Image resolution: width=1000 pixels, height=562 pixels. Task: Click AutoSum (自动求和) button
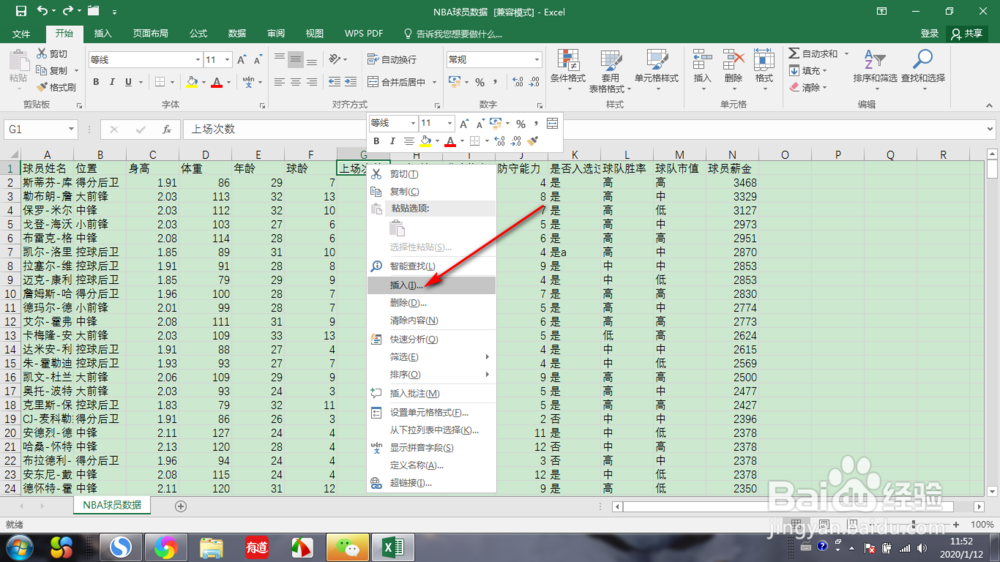[x=814, y=54]
